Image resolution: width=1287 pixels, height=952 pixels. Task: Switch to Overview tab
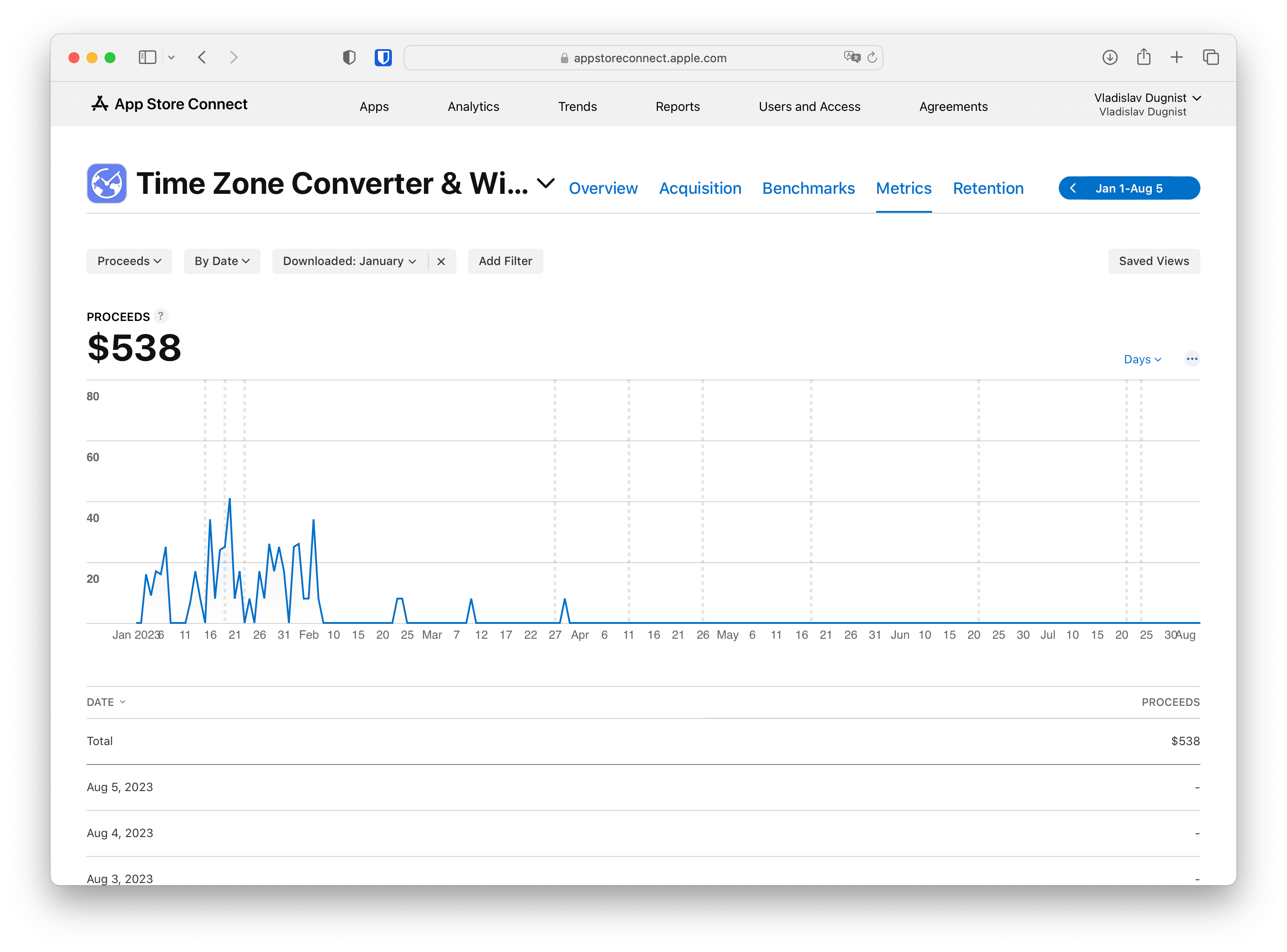point(603,188)
